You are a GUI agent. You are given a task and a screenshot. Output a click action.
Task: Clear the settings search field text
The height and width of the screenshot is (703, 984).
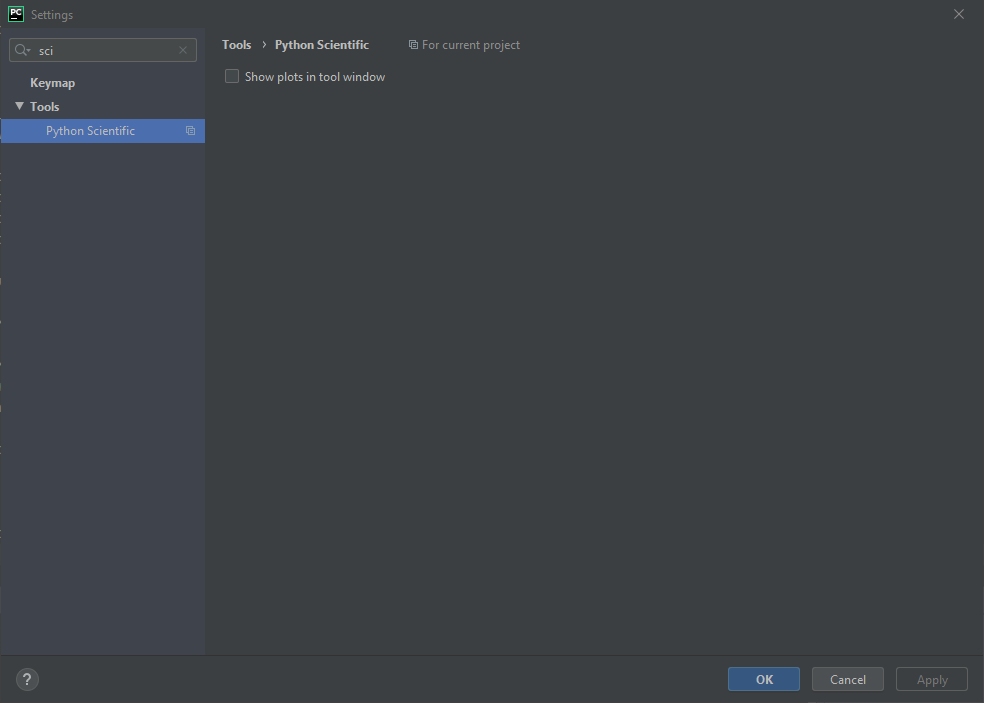pos(183,50)
